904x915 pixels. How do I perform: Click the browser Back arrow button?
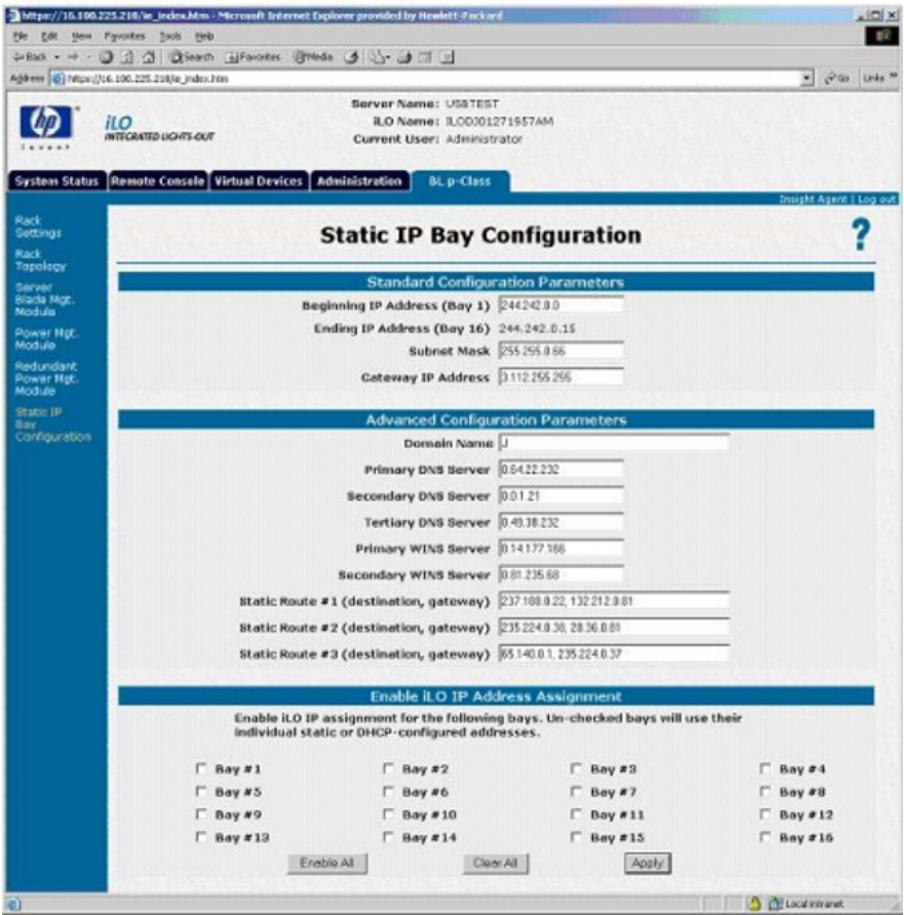[30, 57]
